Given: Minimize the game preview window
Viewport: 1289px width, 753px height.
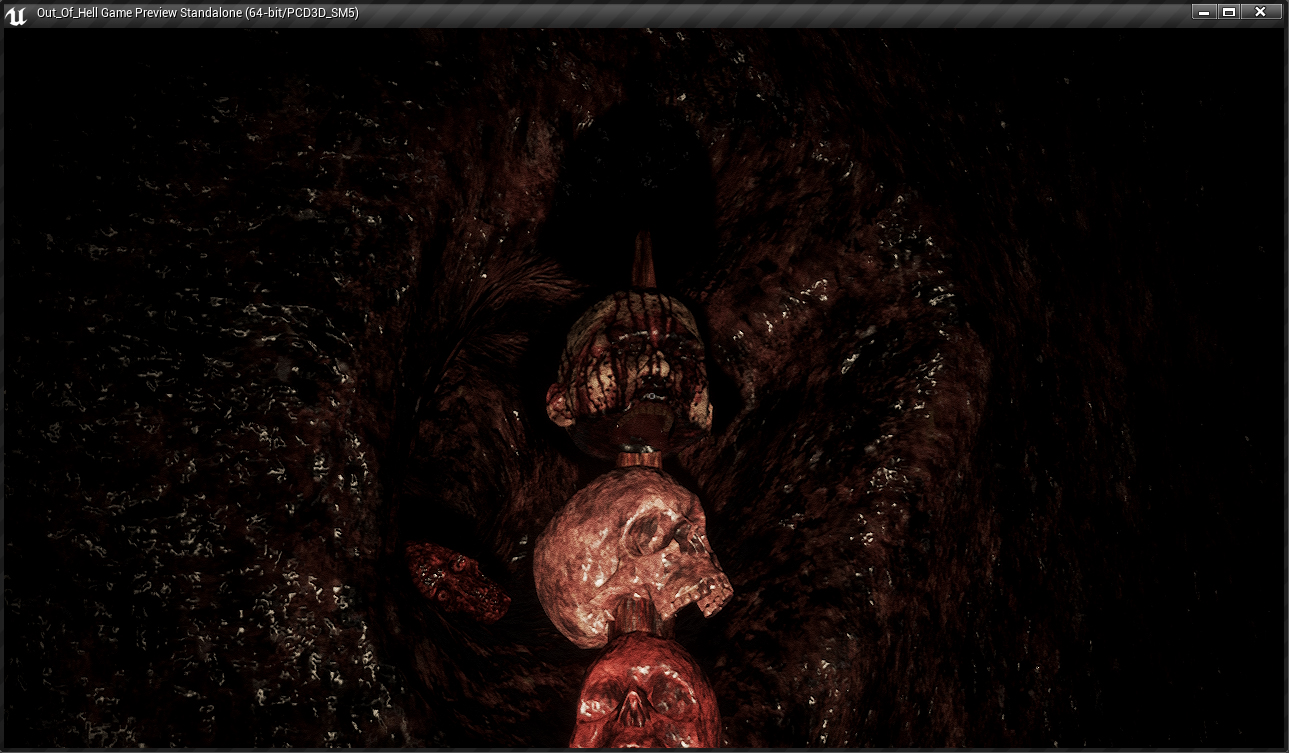Looking at the screenshot, I should point(1203,12).
